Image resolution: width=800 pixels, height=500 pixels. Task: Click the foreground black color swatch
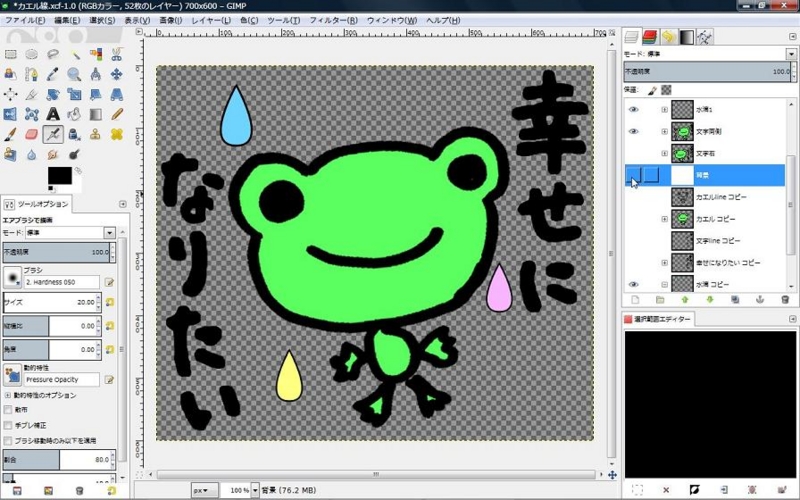click(x=60, y=175)
